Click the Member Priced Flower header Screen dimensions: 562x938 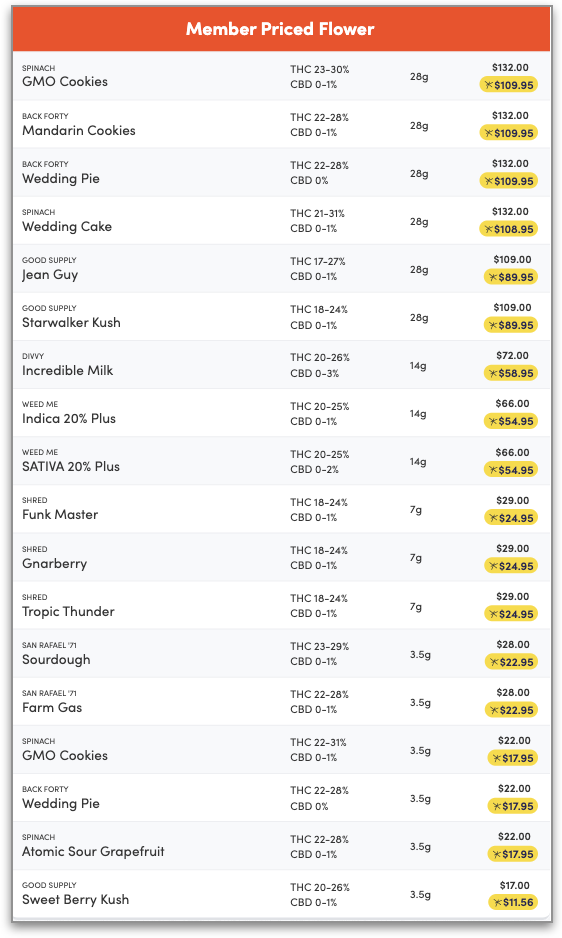pos(281,29)
